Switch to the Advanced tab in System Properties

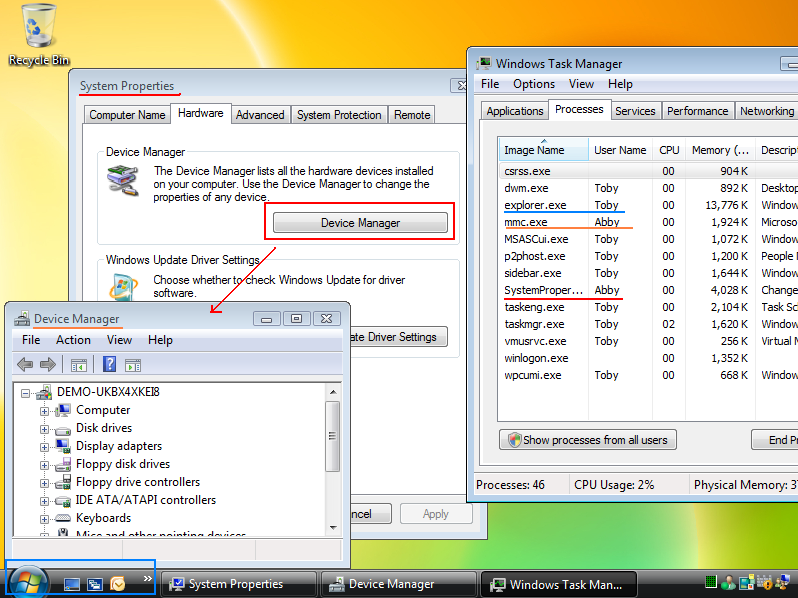(x=260, y=115)
